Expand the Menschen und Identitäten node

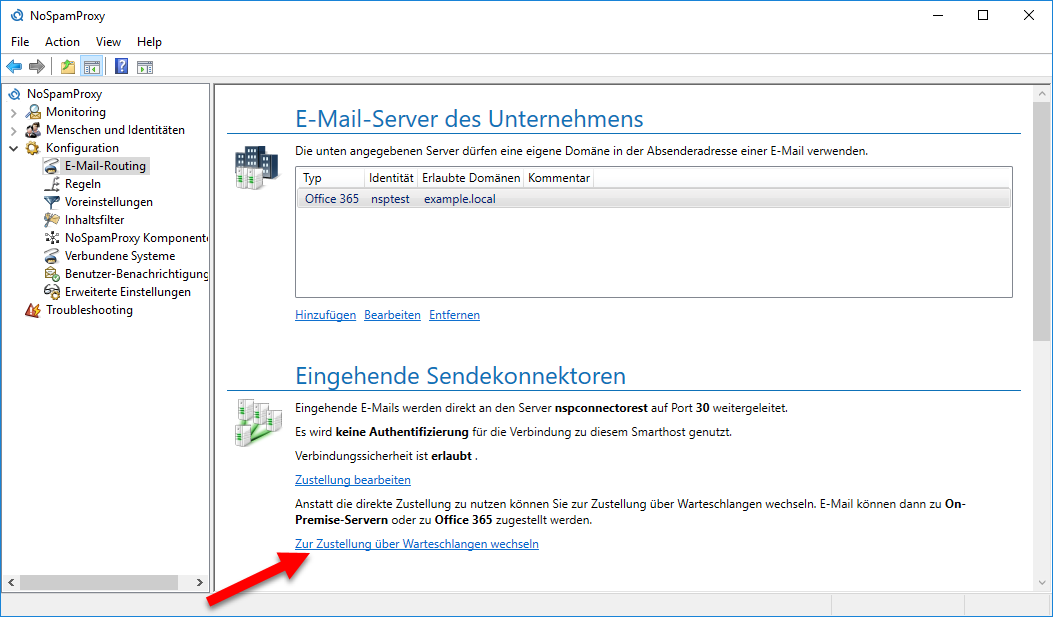14,130
